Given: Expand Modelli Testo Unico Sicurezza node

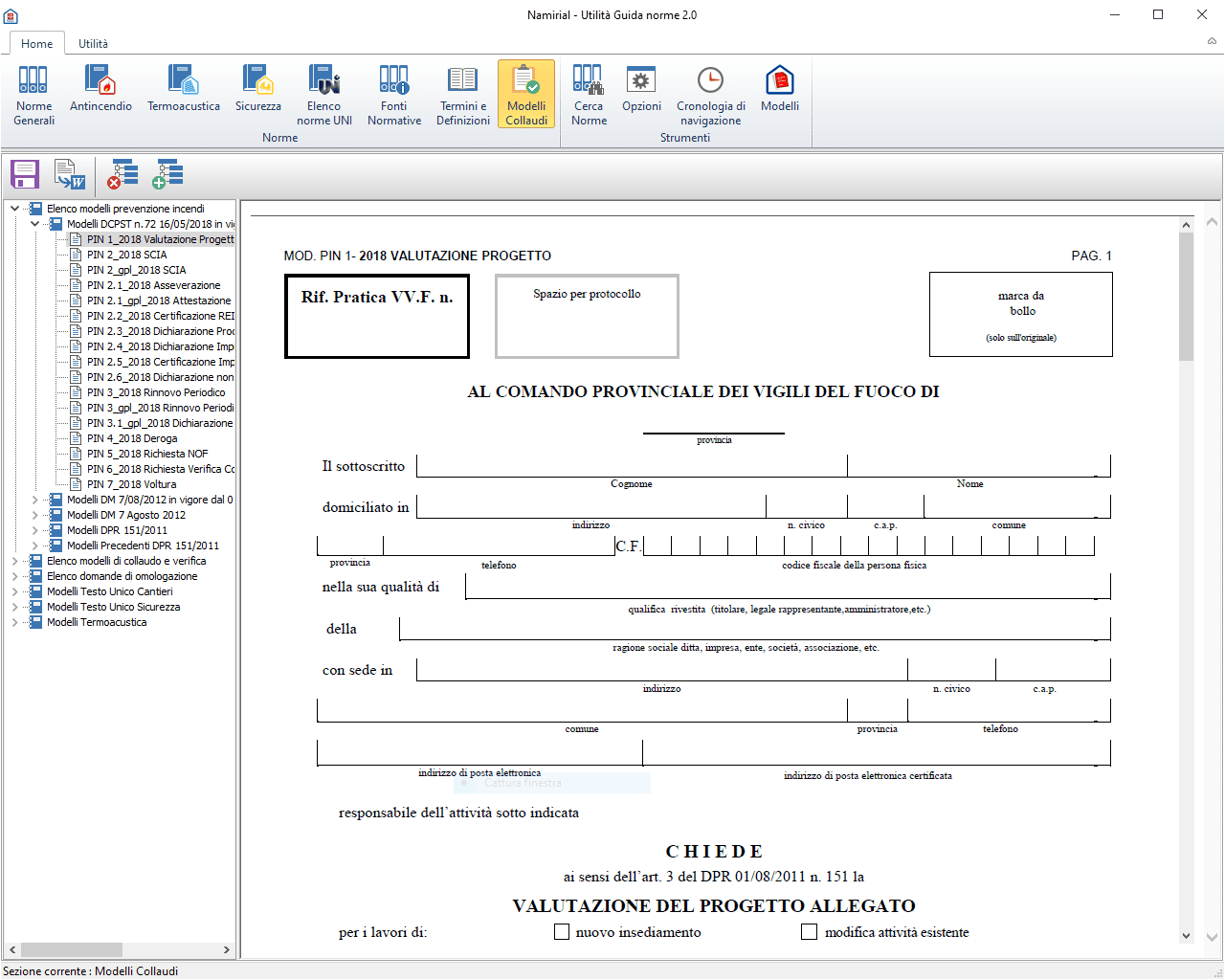Looking at the screenshot, I should (x=14, y=607).
